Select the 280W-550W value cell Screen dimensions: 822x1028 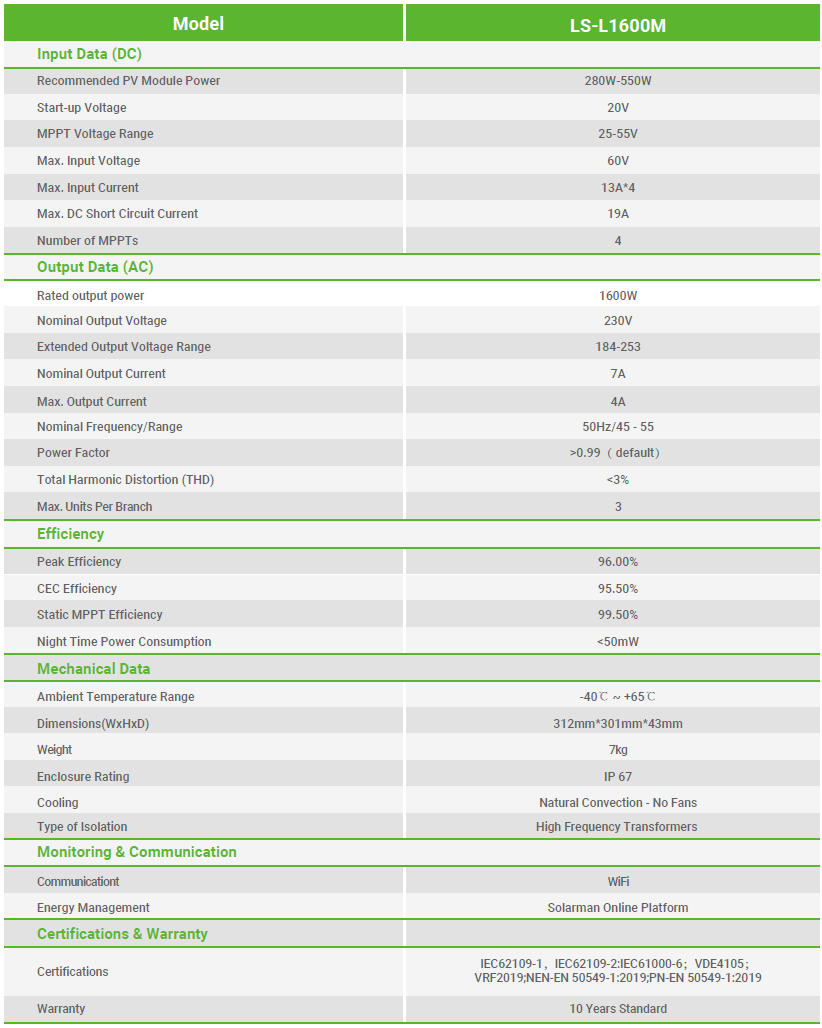(x=618, y=81)
